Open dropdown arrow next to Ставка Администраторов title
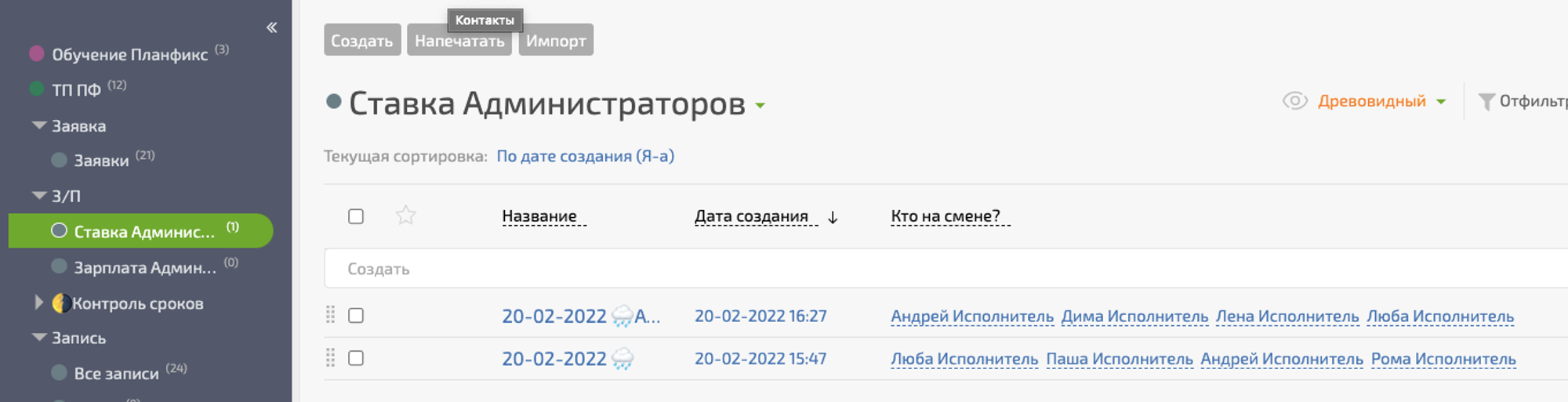1568x402 pixels. click(760, 106)
